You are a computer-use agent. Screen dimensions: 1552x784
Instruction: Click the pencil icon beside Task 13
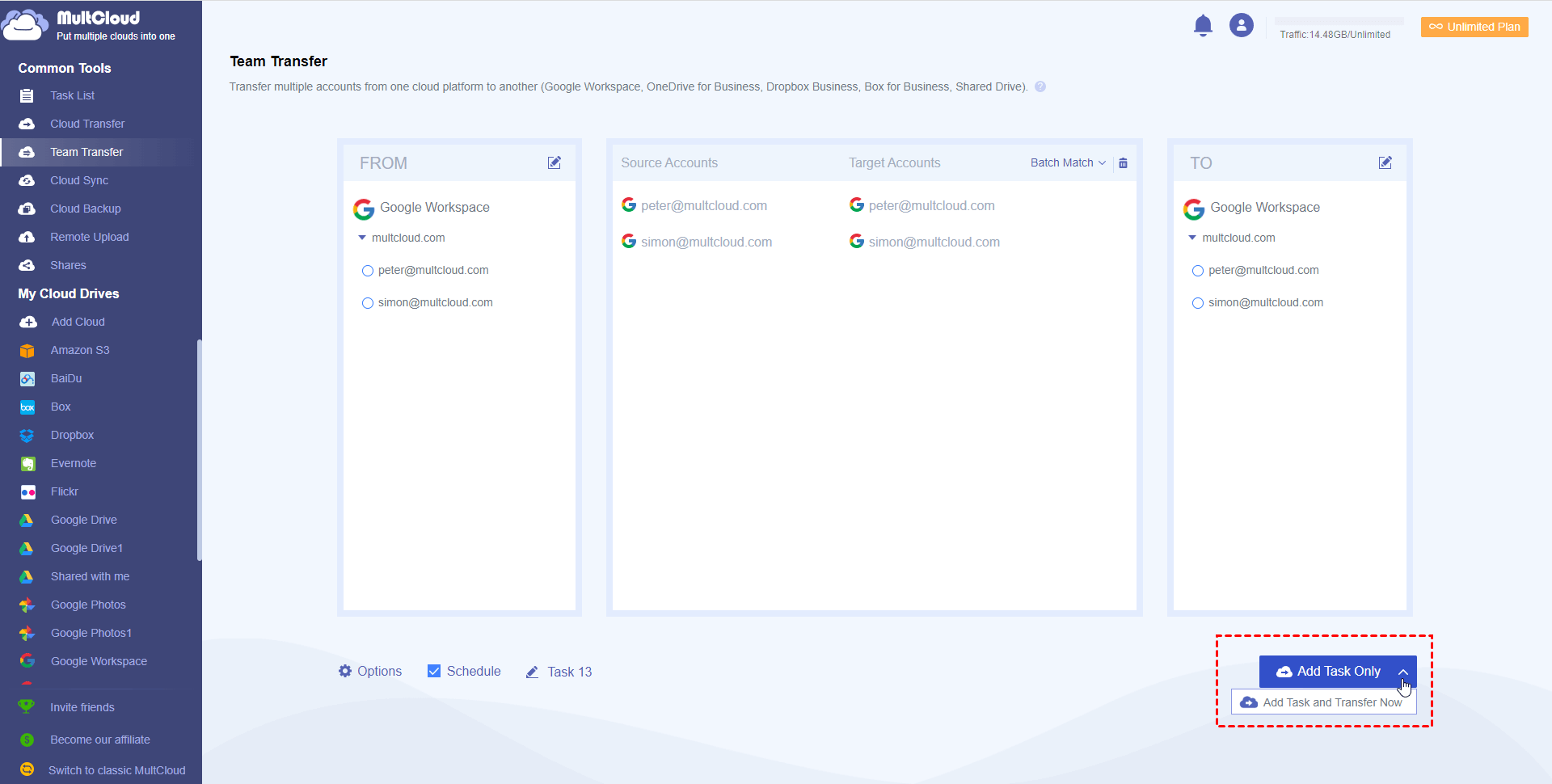[532, 672]
